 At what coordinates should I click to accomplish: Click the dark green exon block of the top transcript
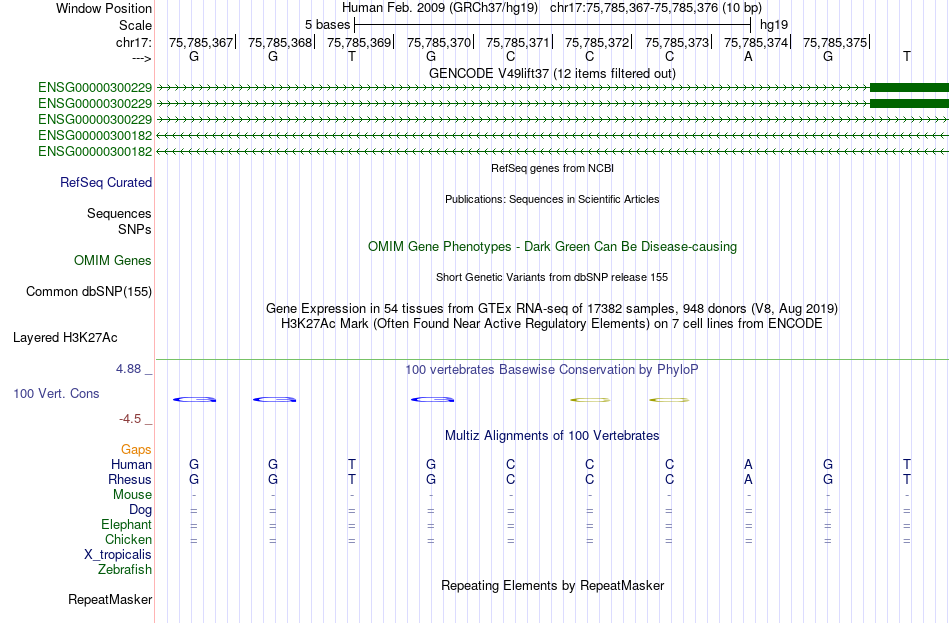[x=909, y=87]
